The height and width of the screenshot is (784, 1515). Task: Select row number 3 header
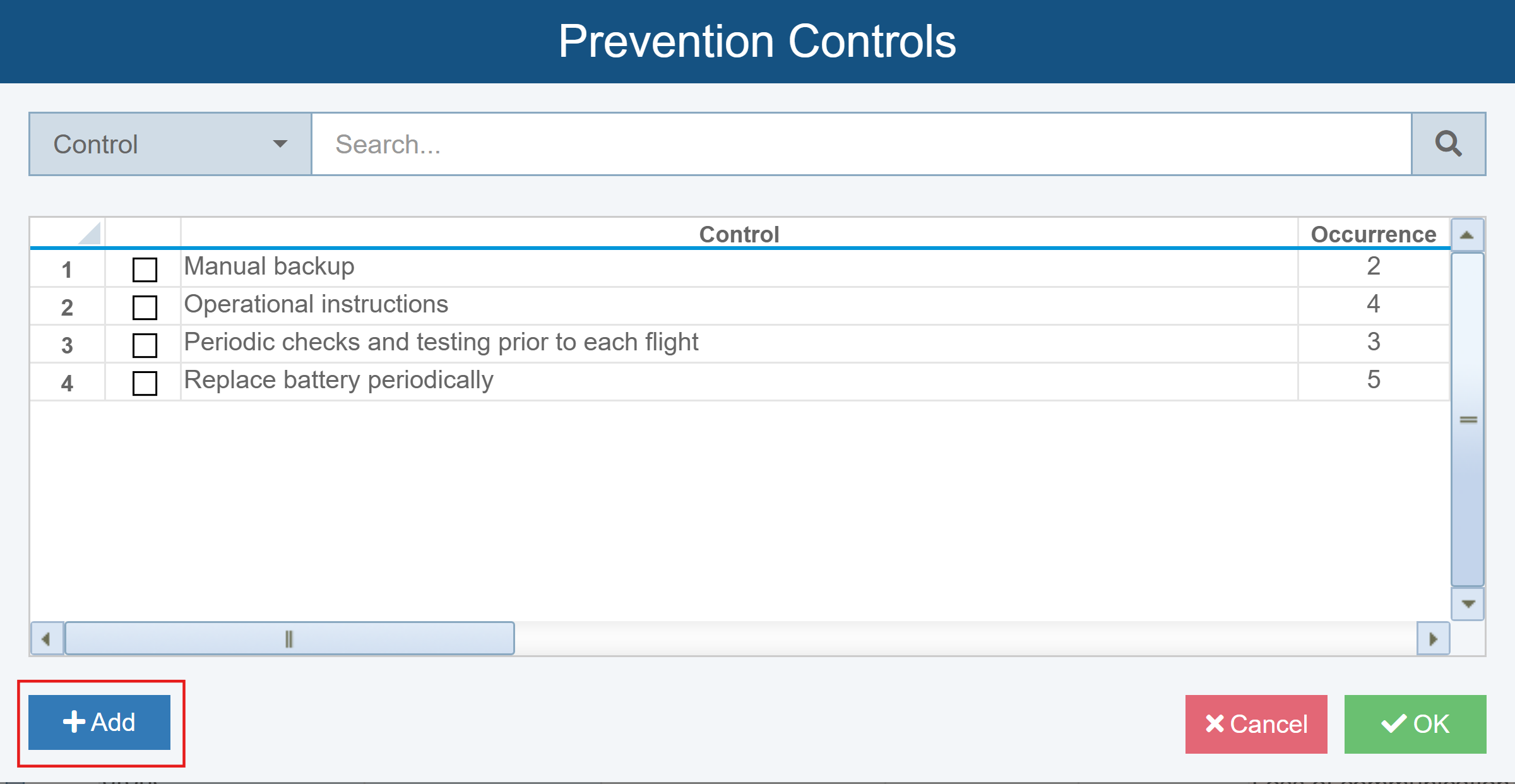tap(67, 345)
